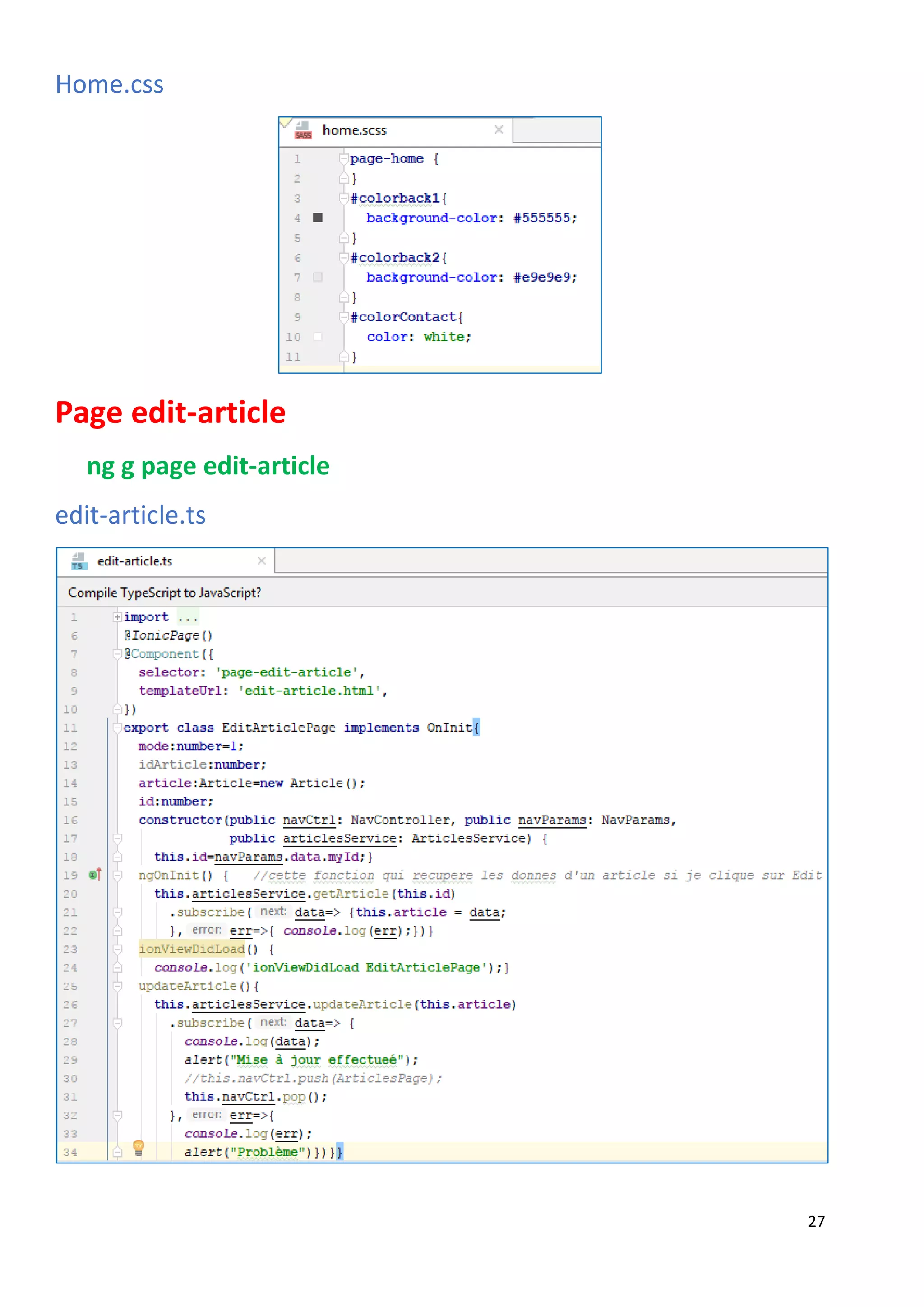Screen dimensions: 924x1307
Task: Click the commented navCtrl.push line
Action: coord(313,1079)
